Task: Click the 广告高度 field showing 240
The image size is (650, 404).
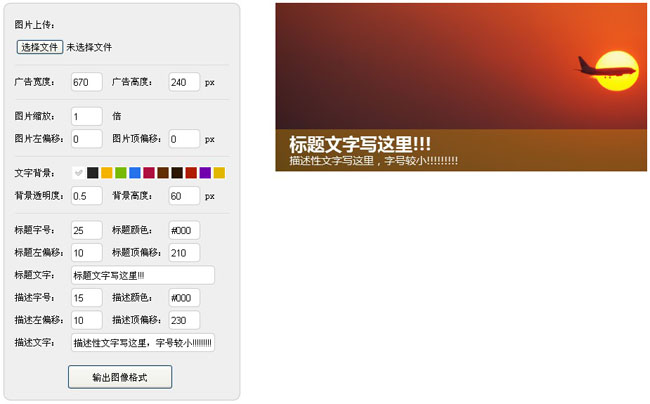Action: click(x=184, y=82)
